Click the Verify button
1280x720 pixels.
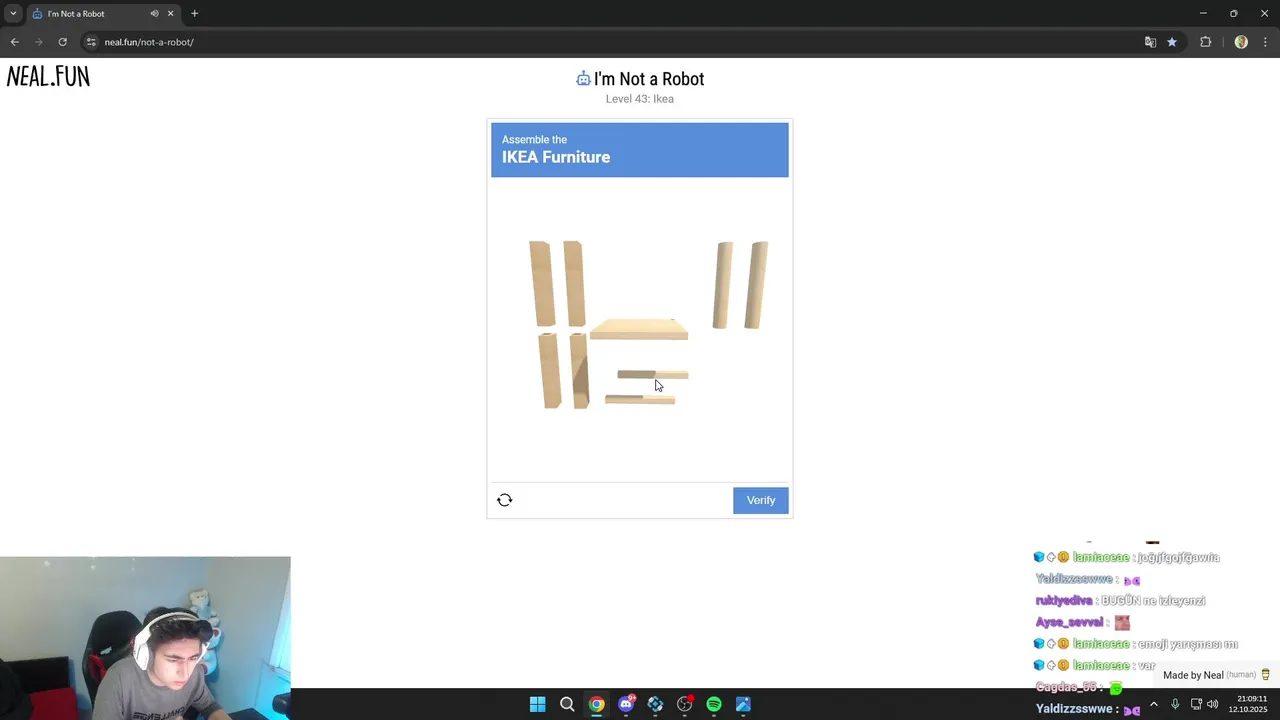760,500
